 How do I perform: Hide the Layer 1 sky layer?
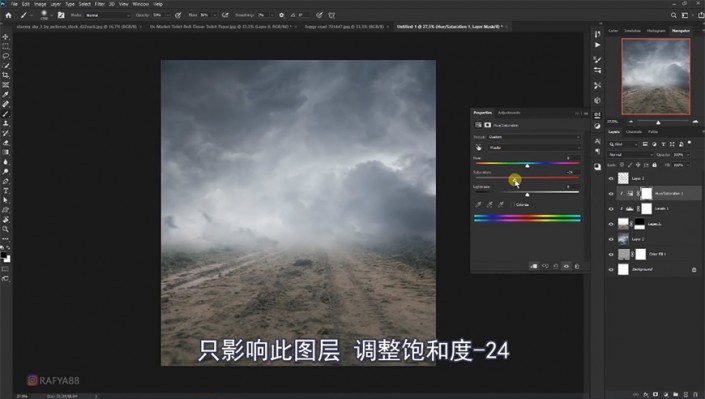611,239
